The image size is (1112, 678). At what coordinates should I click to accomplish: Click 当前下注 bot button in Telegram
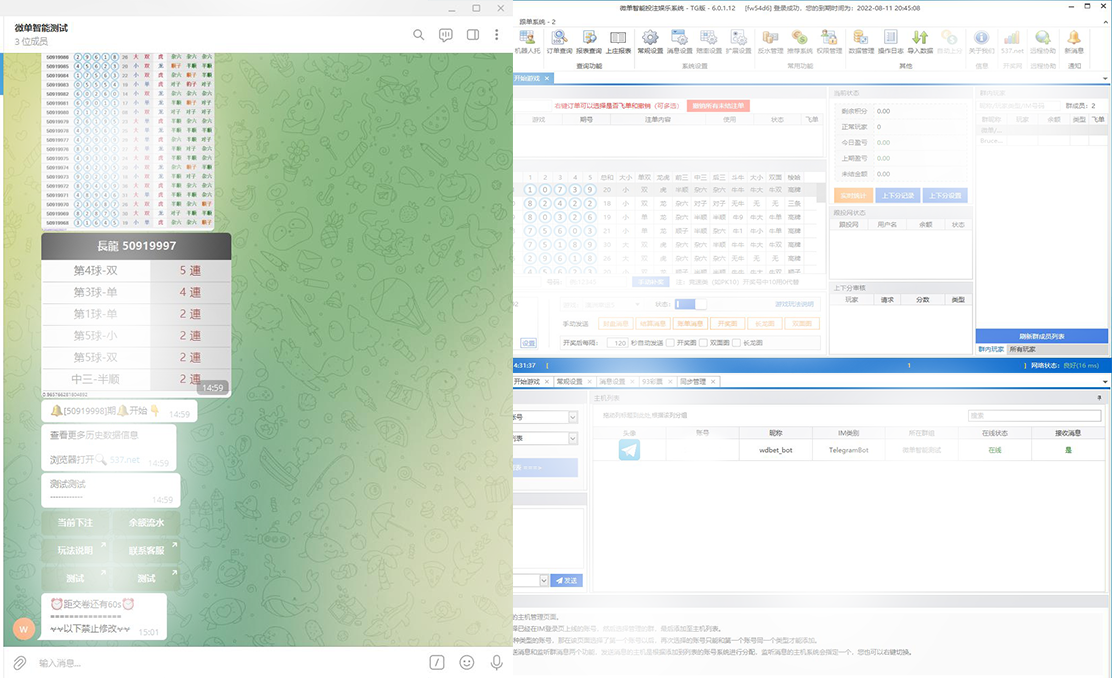pos(75,523)
